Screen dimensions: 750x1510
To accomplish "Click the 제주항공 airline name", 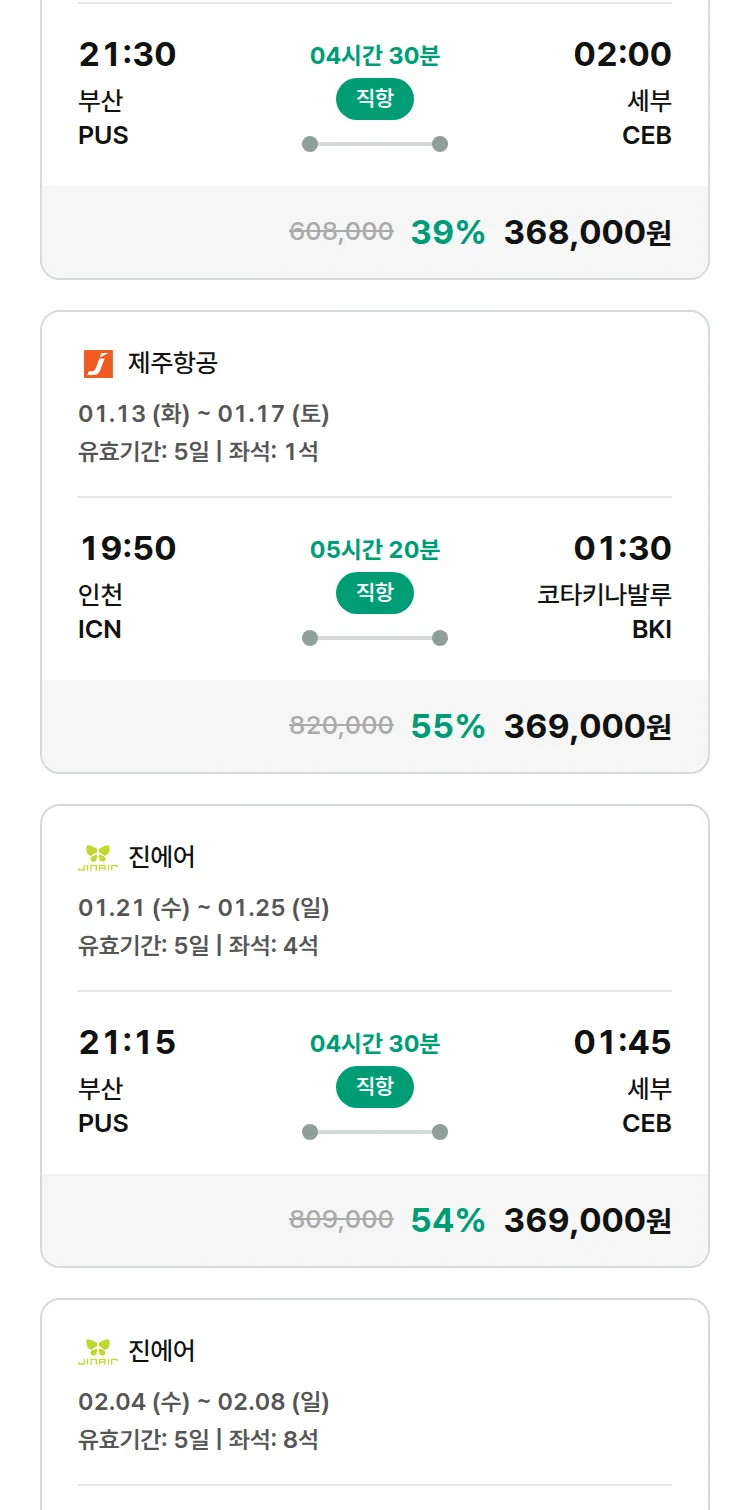I will pos(172,363).
